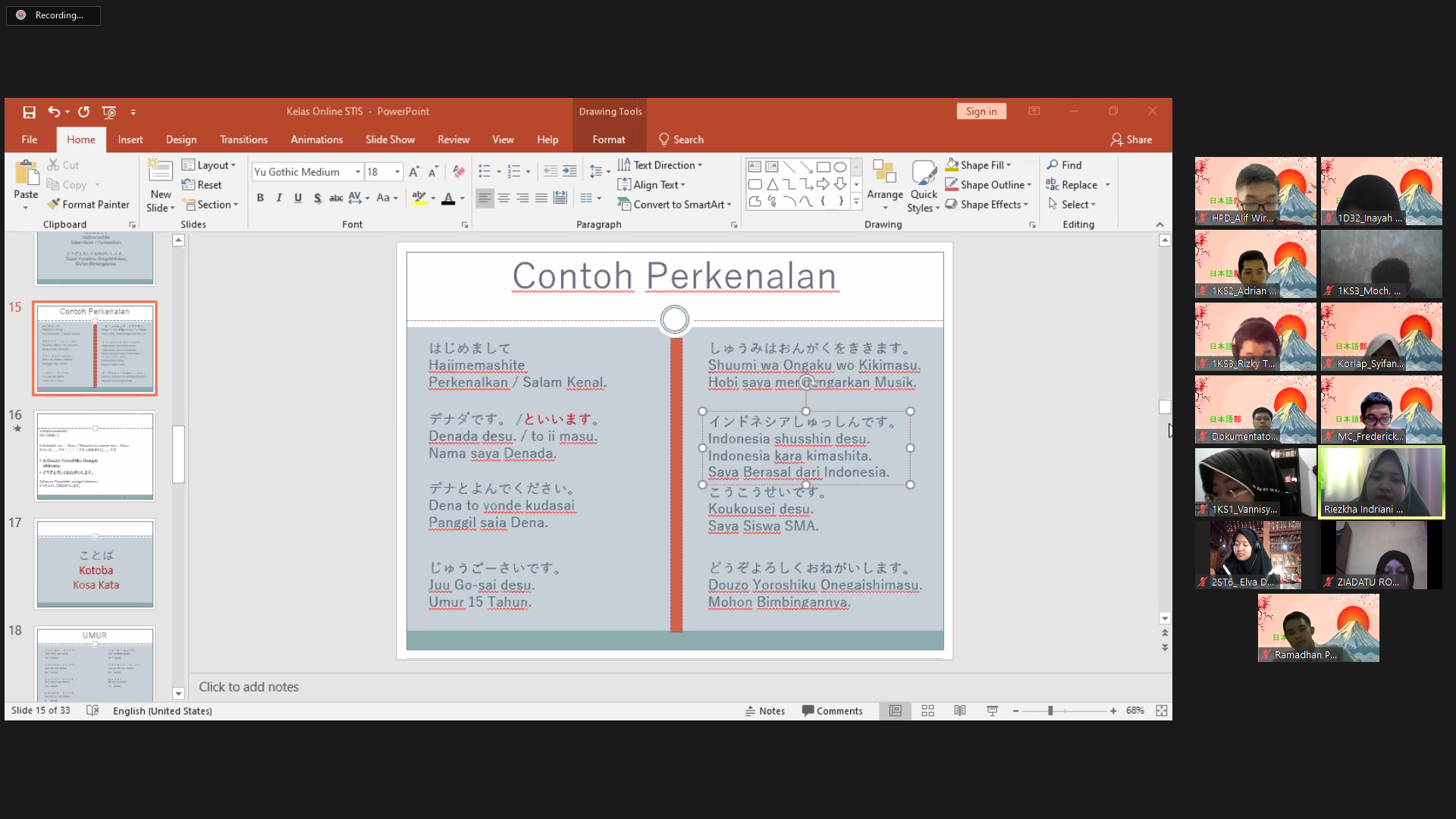Align text to the right
This screenshot has width=1456, height=819.
[x=522, y=199]
